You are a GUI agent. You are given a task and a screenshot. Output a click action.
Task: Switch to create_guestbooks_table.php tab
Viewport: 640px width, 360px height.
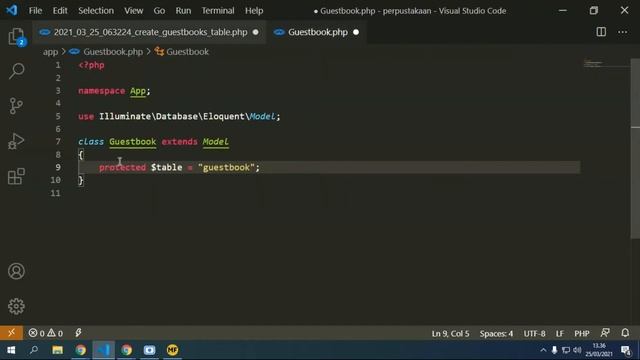150,32
